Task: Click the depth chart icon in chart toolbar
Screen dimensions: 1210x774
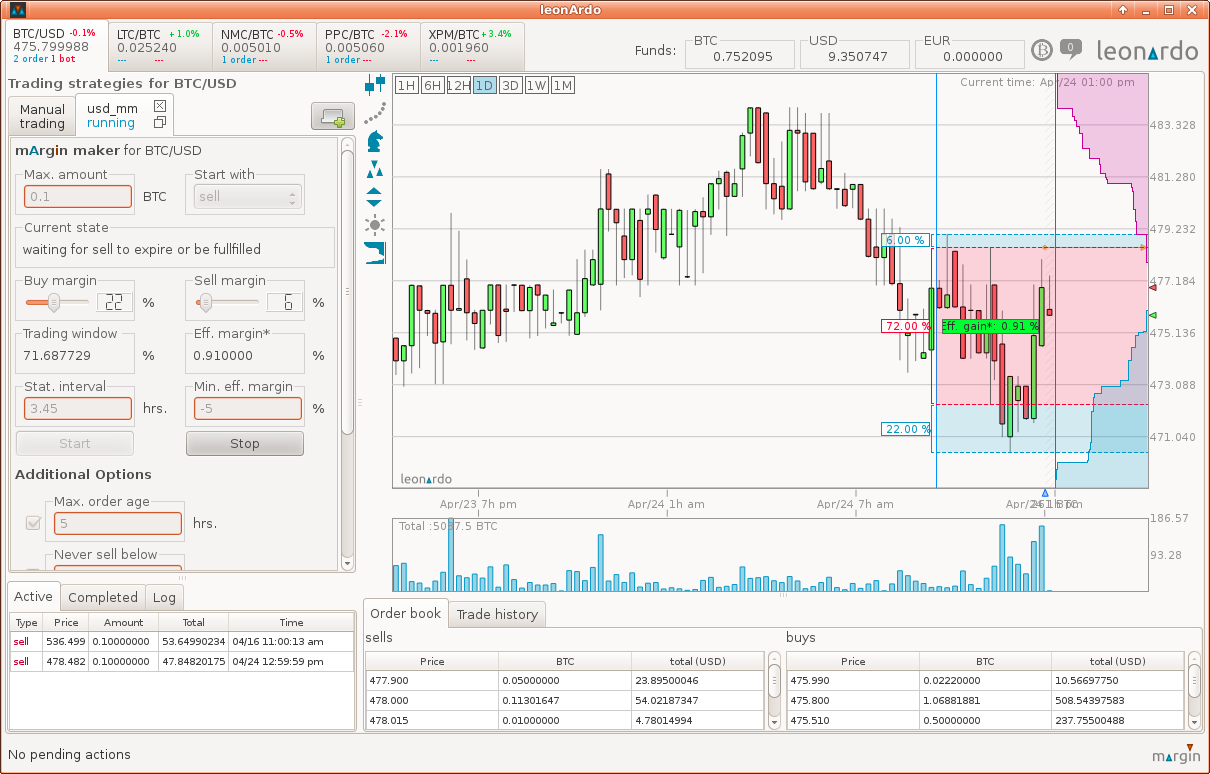Action: pyautogui.click(x=375, y=252)
